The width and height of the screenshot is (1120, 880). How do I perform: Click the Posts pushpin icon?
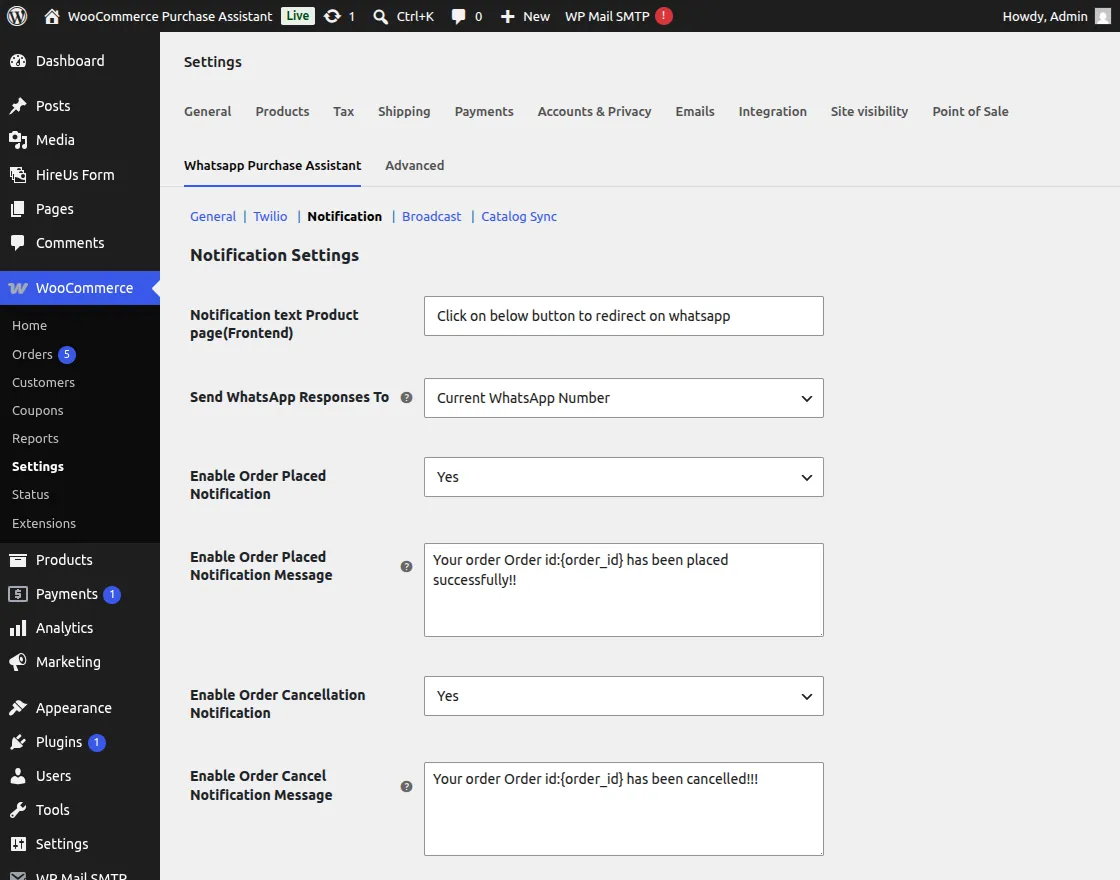coord(18,106)
